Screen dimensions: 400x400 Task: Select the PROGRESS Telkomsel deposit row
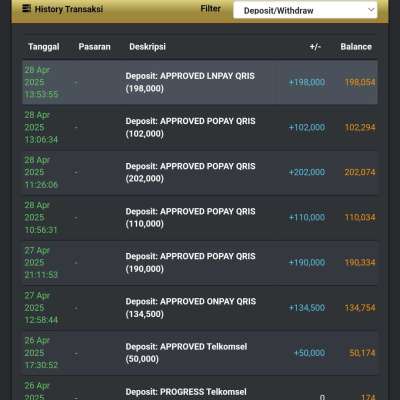200,389
